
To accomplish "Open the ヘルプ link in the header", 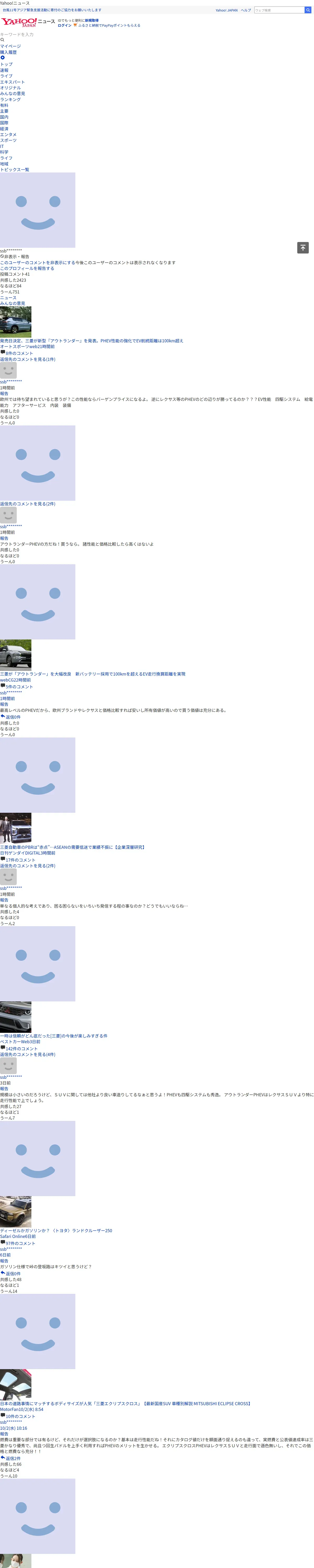I will click(x=246, y=10).
